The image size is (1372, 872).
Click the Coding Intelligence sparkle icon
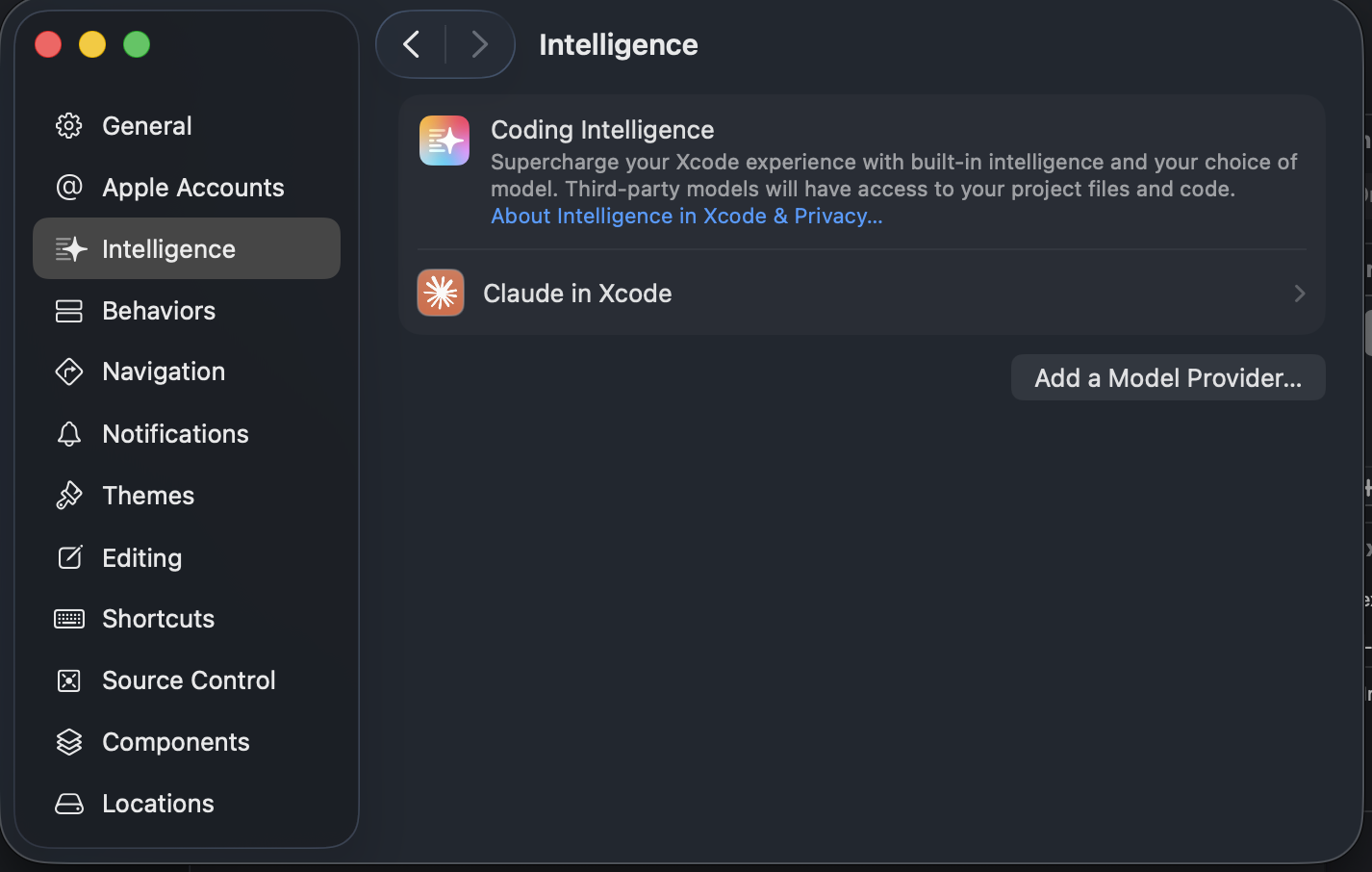445,141
